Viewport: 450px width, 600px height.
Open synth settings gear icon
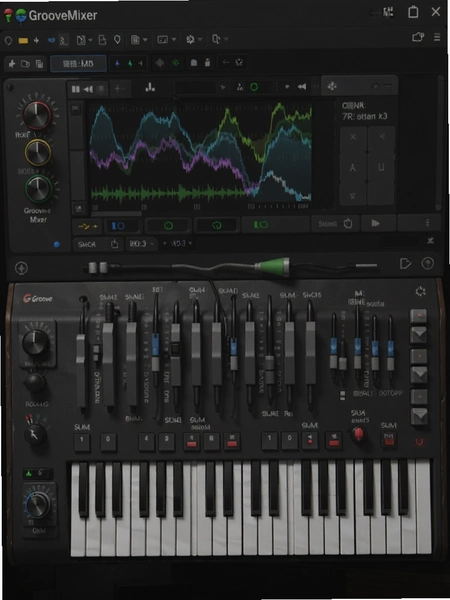(421, 292)
